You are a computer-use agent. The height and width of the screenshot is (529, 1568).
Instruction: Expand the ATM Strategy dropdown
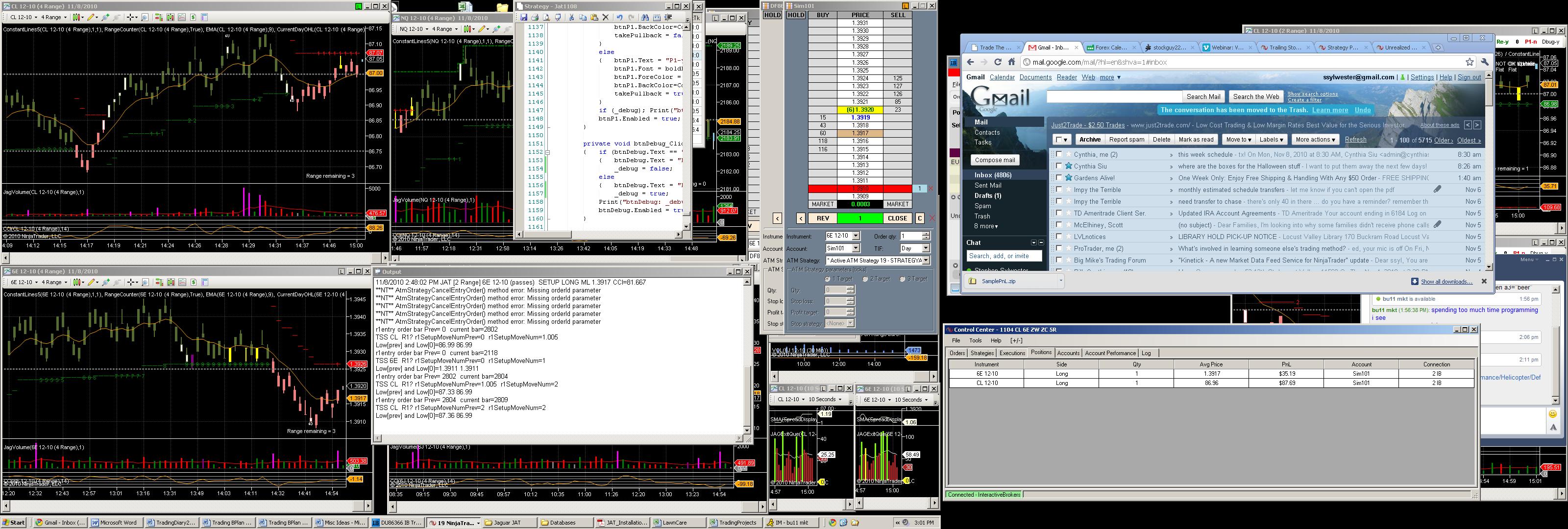[926, 261]
